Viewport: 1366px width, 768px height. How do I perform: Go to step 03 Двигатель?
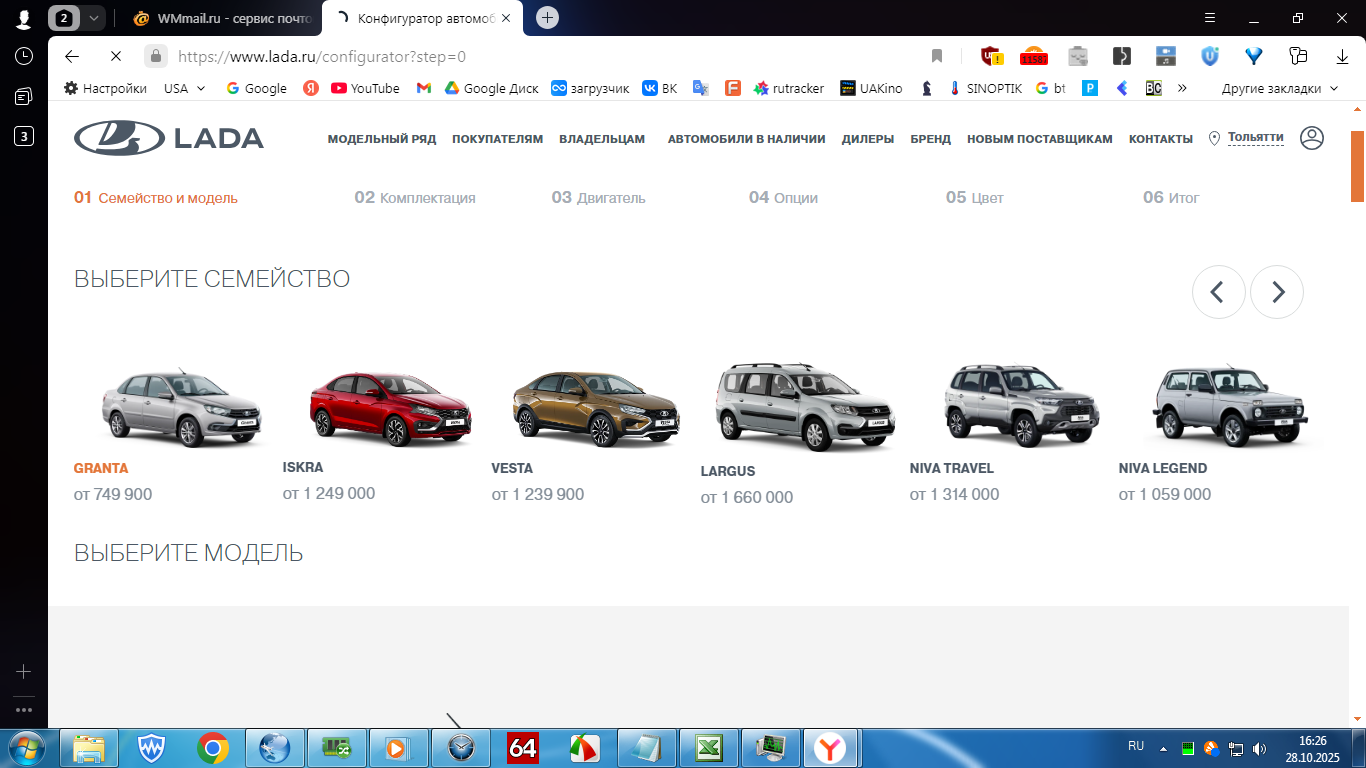pyautogui.click(x=598, y=198)
